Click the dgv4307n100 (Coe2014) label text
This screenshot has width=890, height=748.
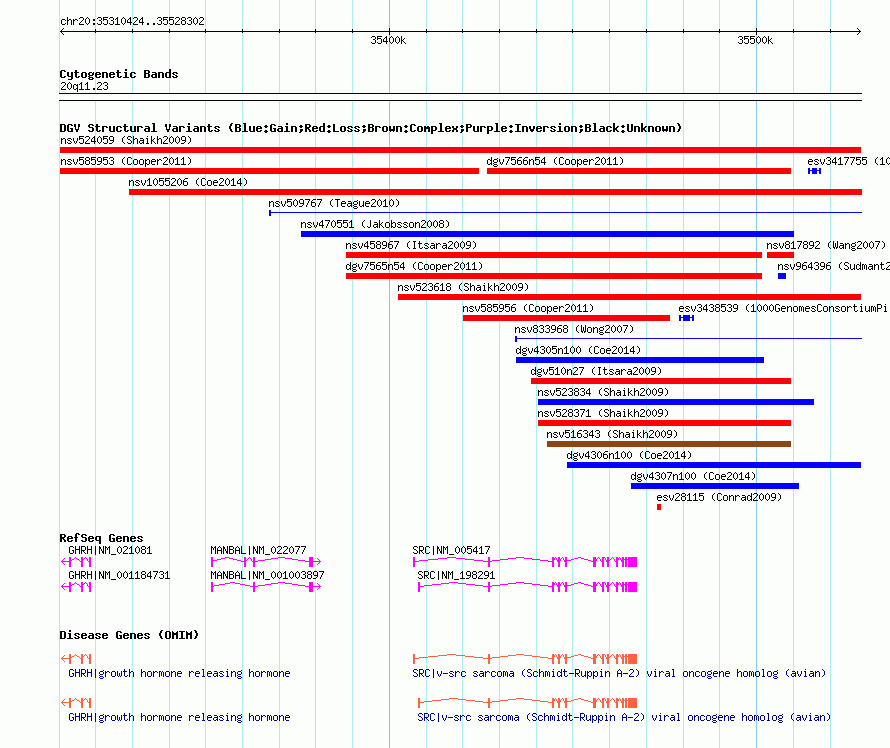[x=693, y=476]
